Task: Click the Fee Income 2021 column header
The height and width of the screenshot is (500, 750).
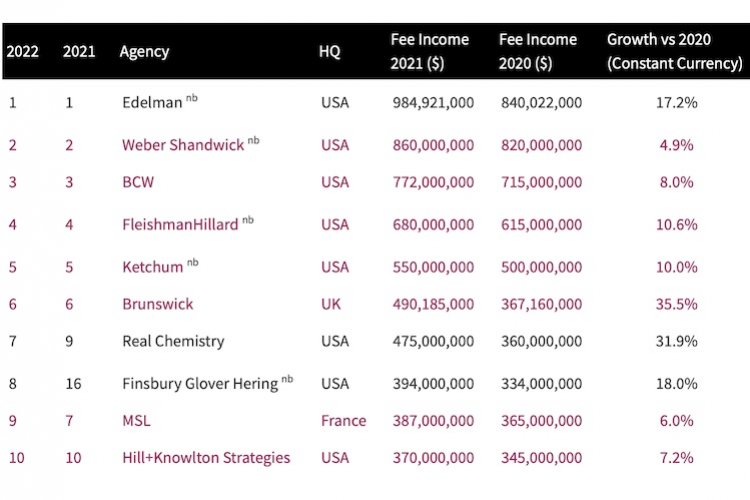Action: click(429, 51)
